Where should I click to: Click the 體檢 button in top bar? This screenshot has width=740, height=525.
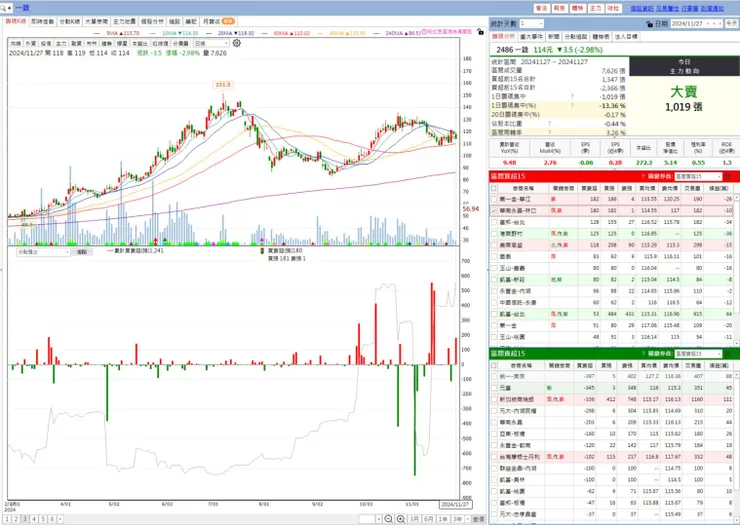point(577,8)
